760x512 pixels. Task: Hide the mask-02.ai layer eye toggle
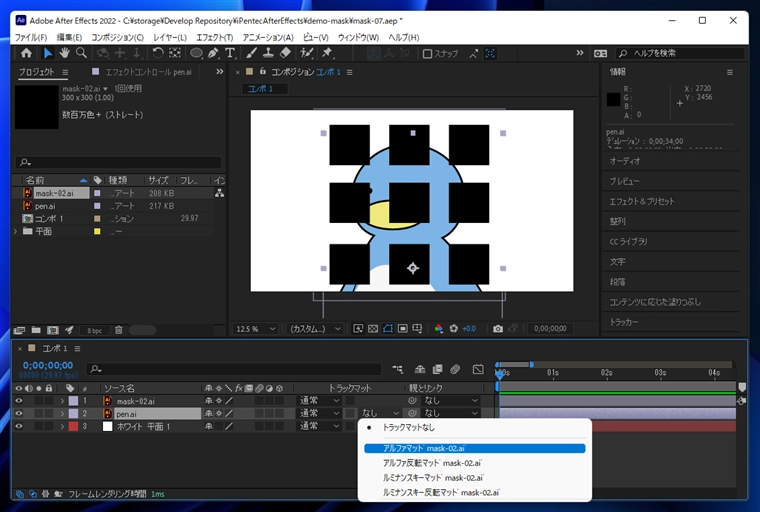(18, 400)
